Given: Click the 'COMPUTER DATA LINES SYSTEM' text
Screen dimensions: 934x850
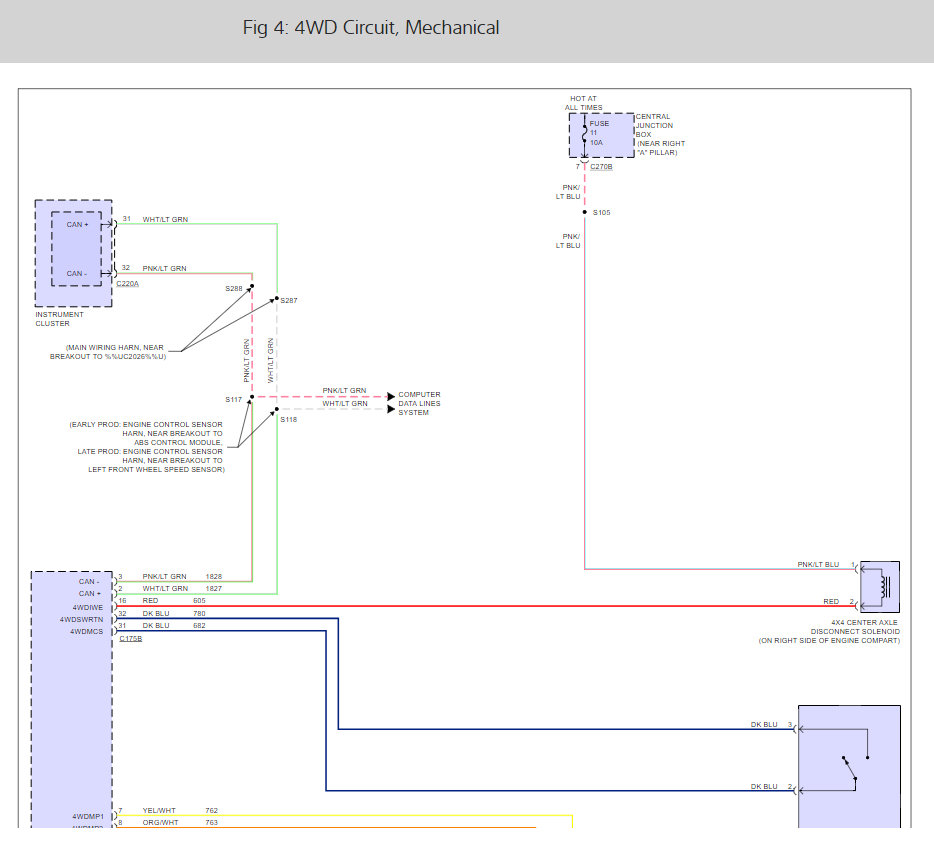Looking at the screenshot, I should (419, 403).
